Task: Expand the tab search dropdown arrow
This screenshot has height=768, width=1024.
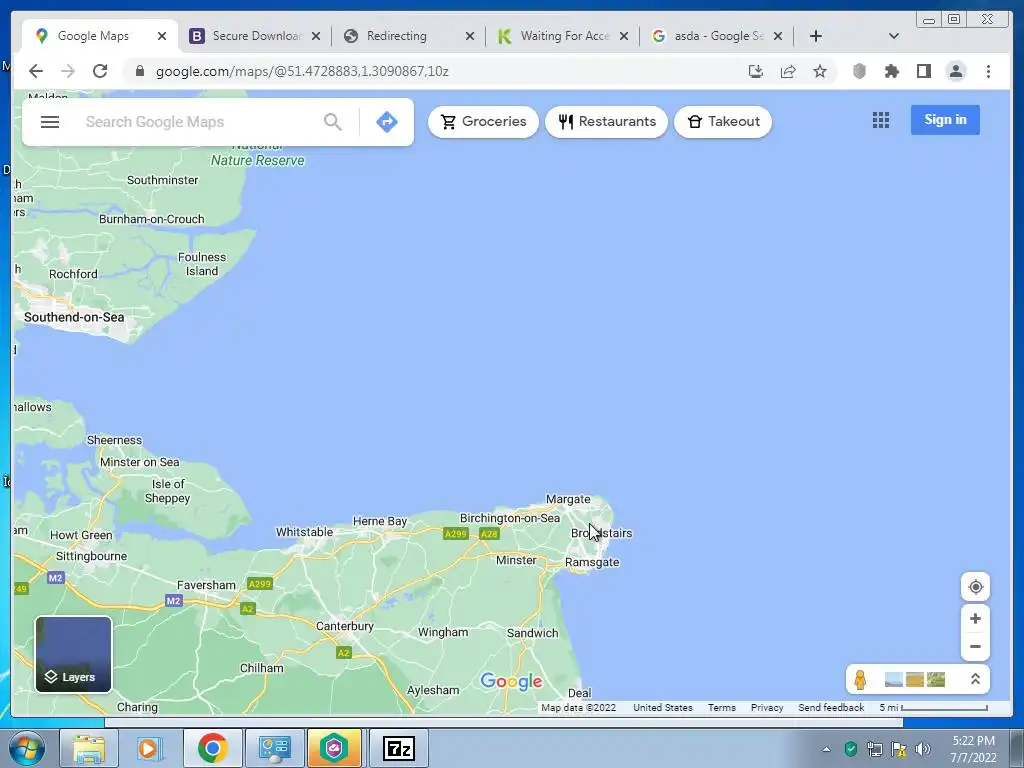Action: tap(894, 36)
